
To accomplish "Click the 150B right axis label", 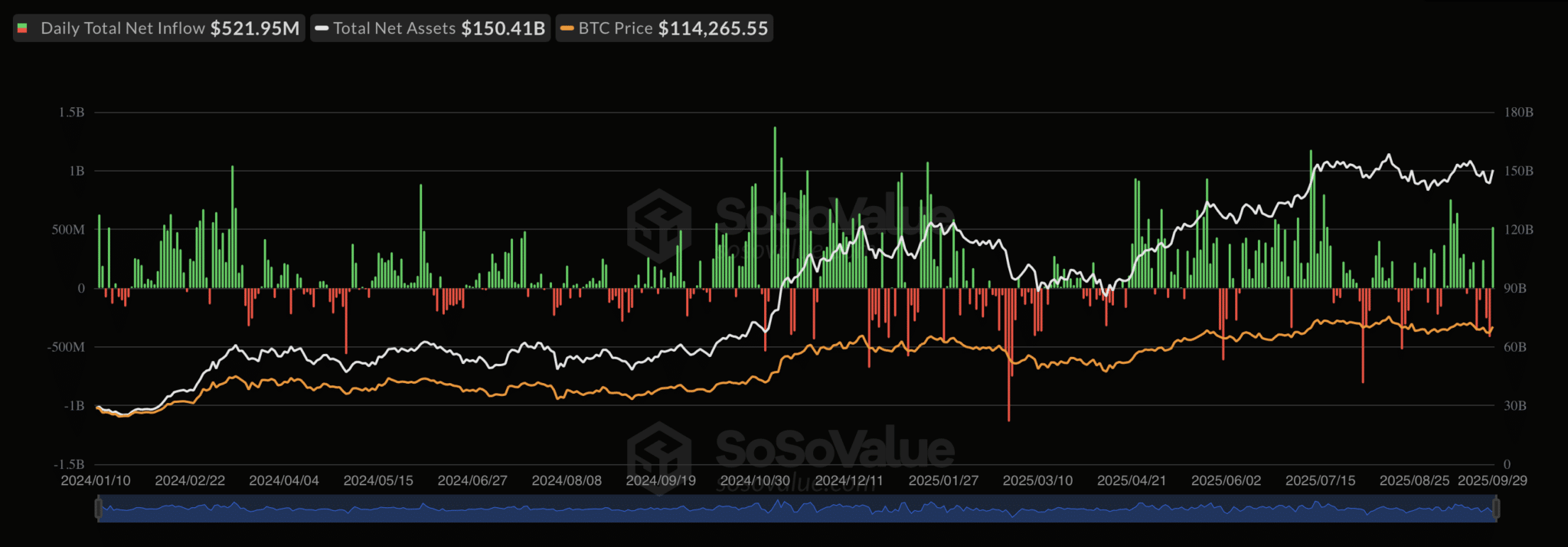I will click(x=1519, y=171).
